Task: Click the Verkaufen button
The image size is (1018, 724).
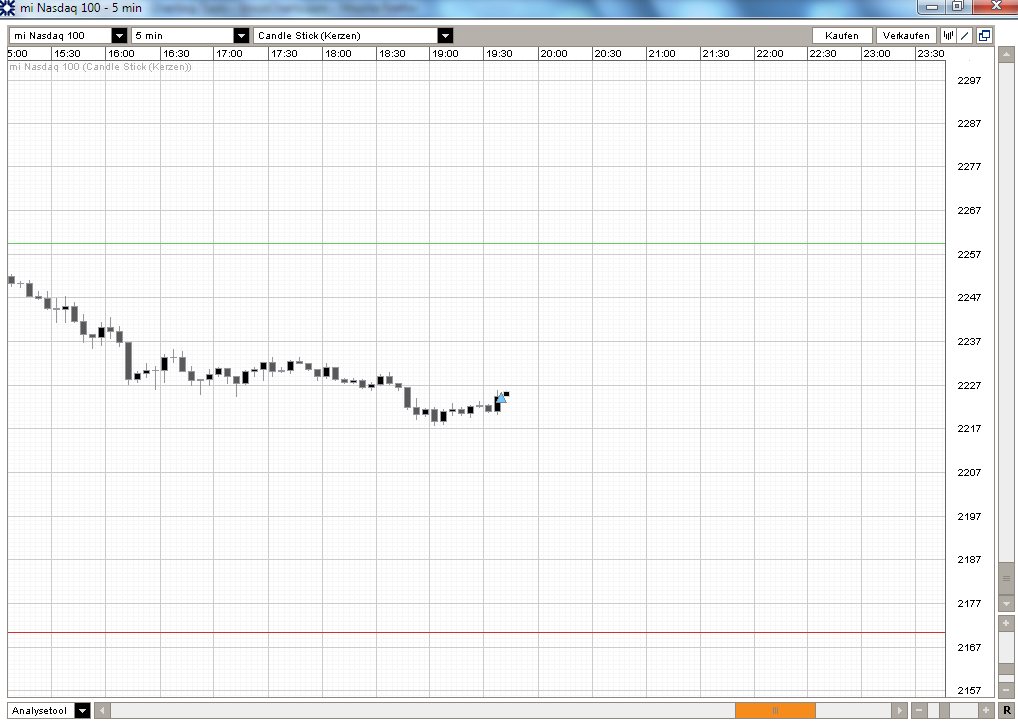Action: 906,36
